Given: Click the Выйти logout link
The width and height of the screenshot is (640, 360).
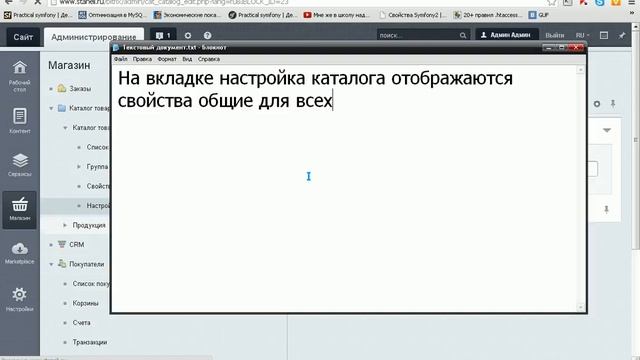Looking at the screenshot, I should [x=555, y=36].
